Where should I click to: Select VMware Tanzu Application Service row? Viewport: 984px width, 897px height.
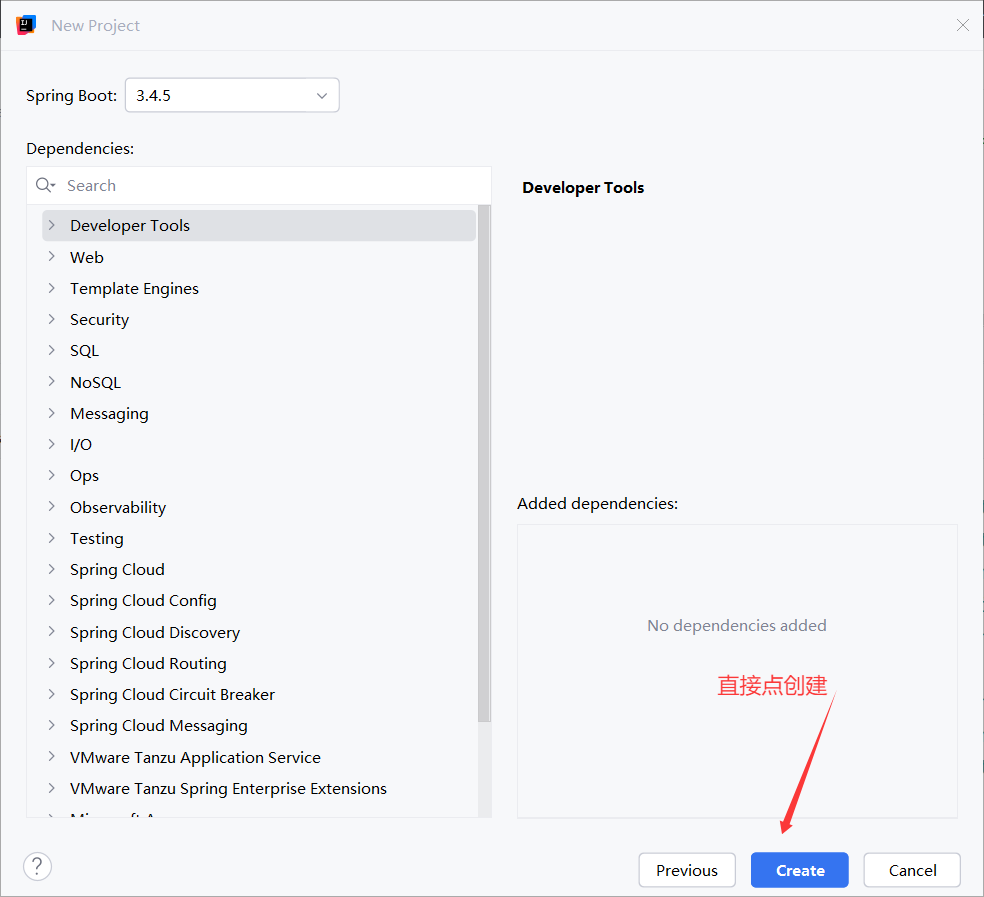(259, 757)
